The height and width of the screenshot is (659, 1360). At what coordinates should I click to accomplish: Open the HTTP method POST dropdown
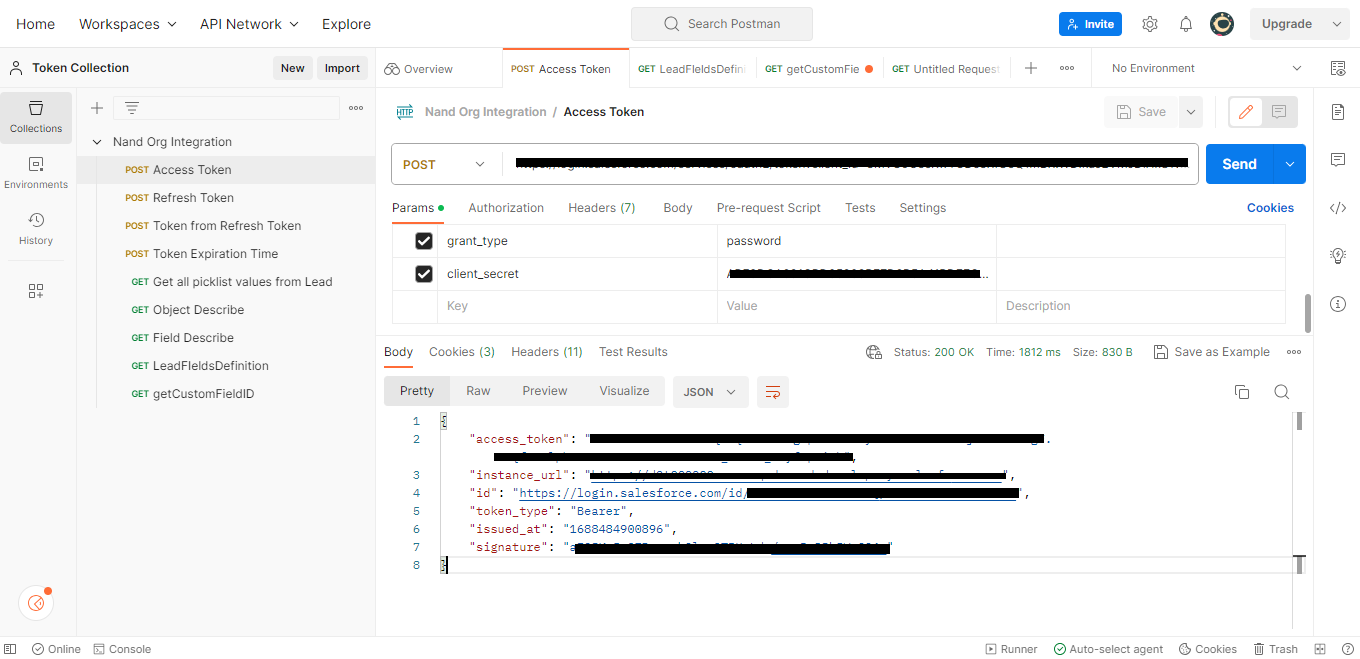coord(445,164)
